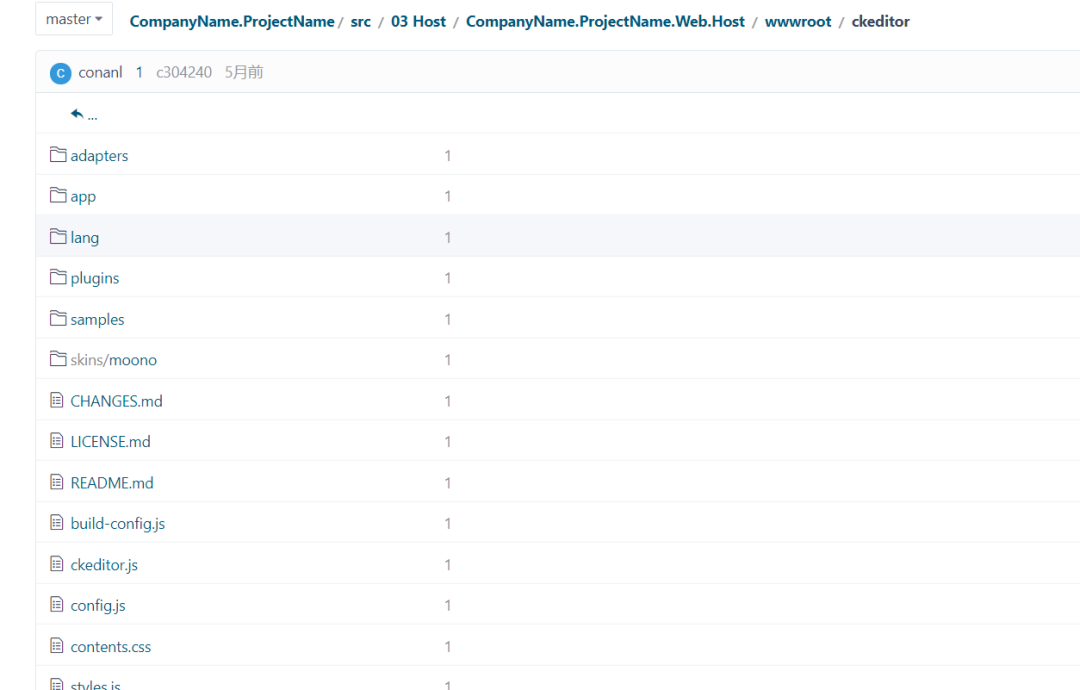Open the README.md file
This screenshot has width=1080, height=690.
click(x=111, y=482)
